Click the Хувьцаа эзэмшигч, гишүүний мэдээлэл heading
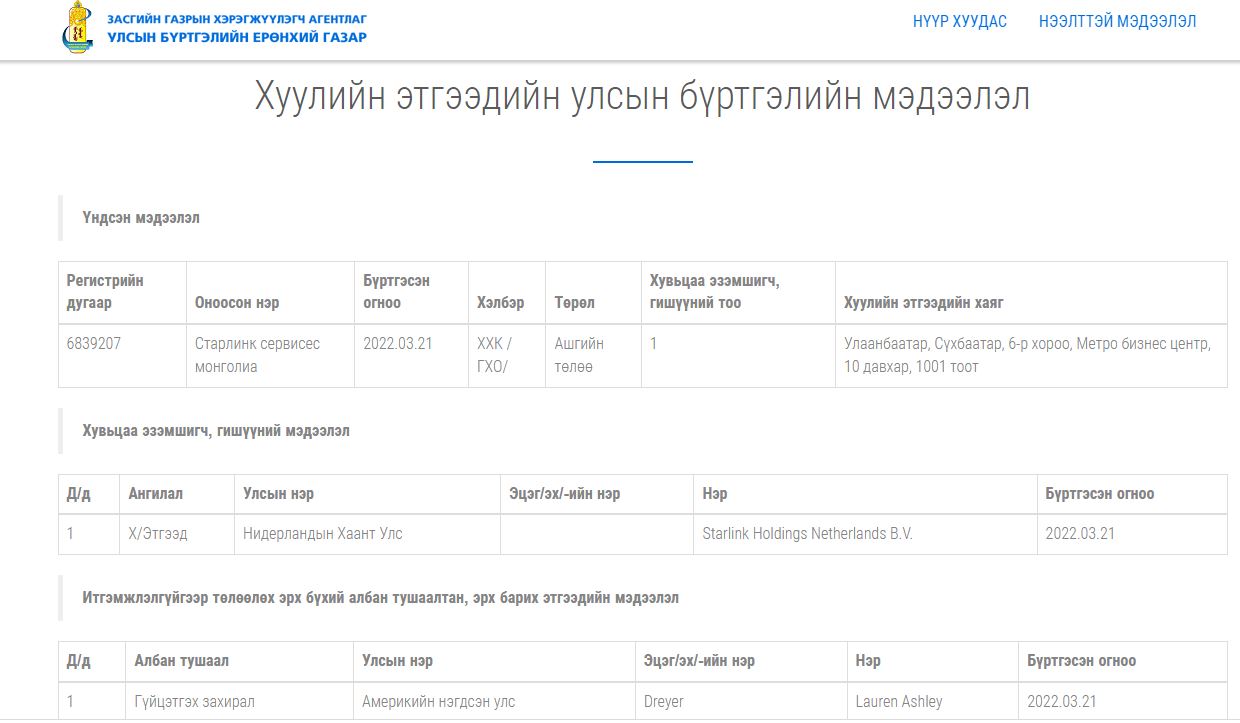The height and width of the screenshot is (723, 1240). coord(216,430)
